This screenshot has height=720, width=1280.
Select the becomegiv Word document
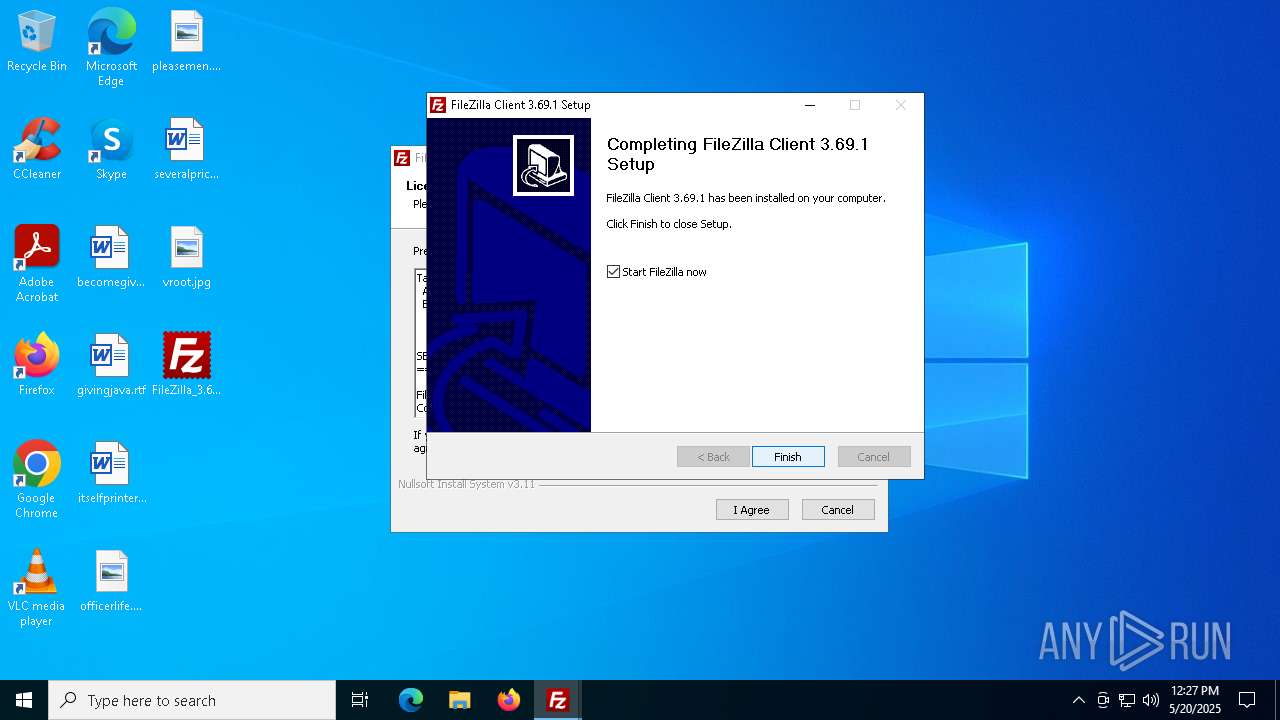tap(111, 258)
